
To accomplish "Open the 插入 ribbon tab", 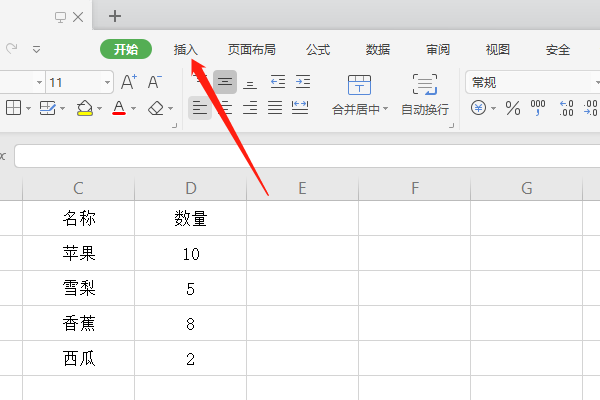I will (186, 49).
